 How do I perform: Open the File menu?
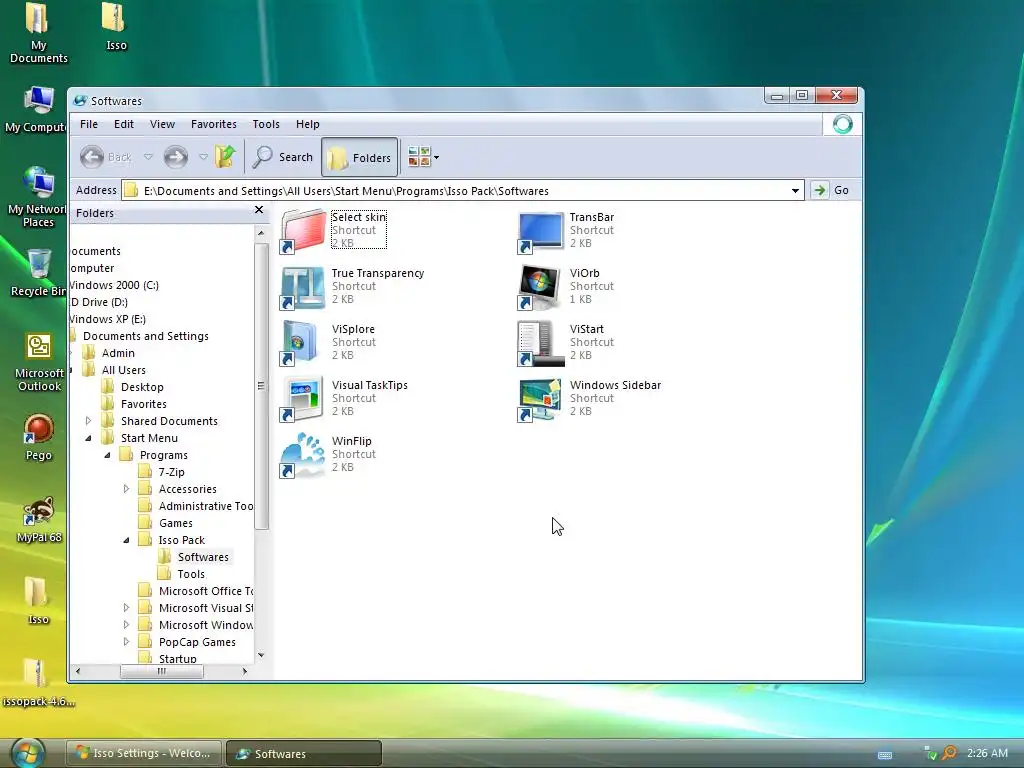pos(89,124)
